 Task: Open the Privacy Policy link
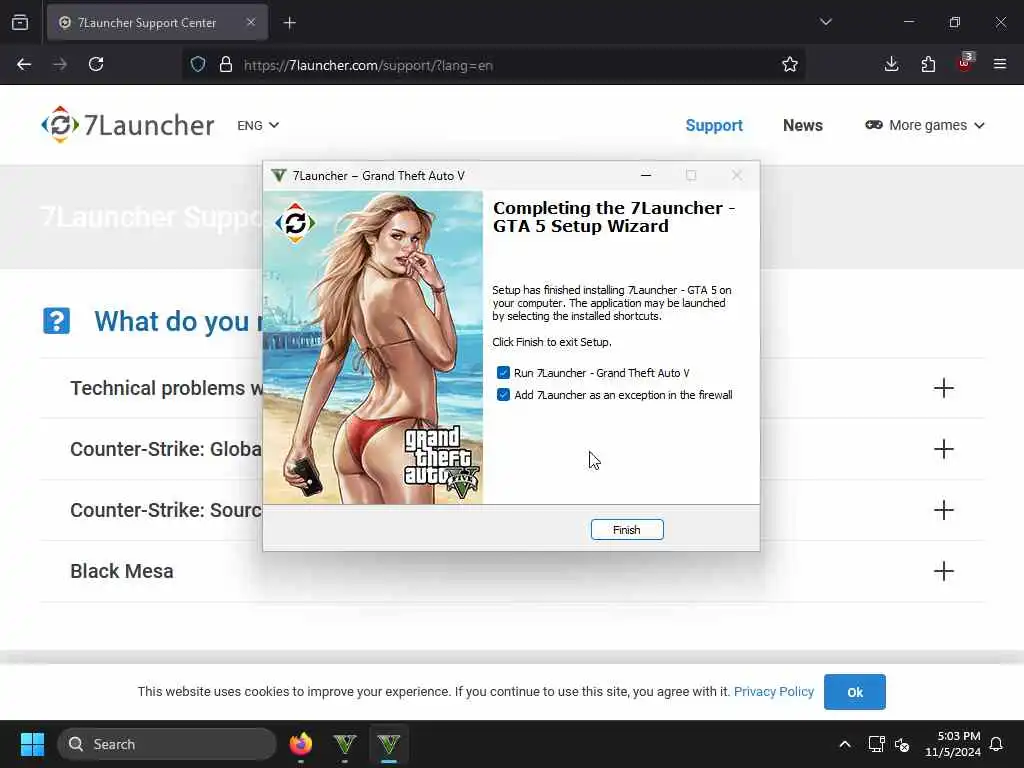pyautogui.click(x=774, y=692)
